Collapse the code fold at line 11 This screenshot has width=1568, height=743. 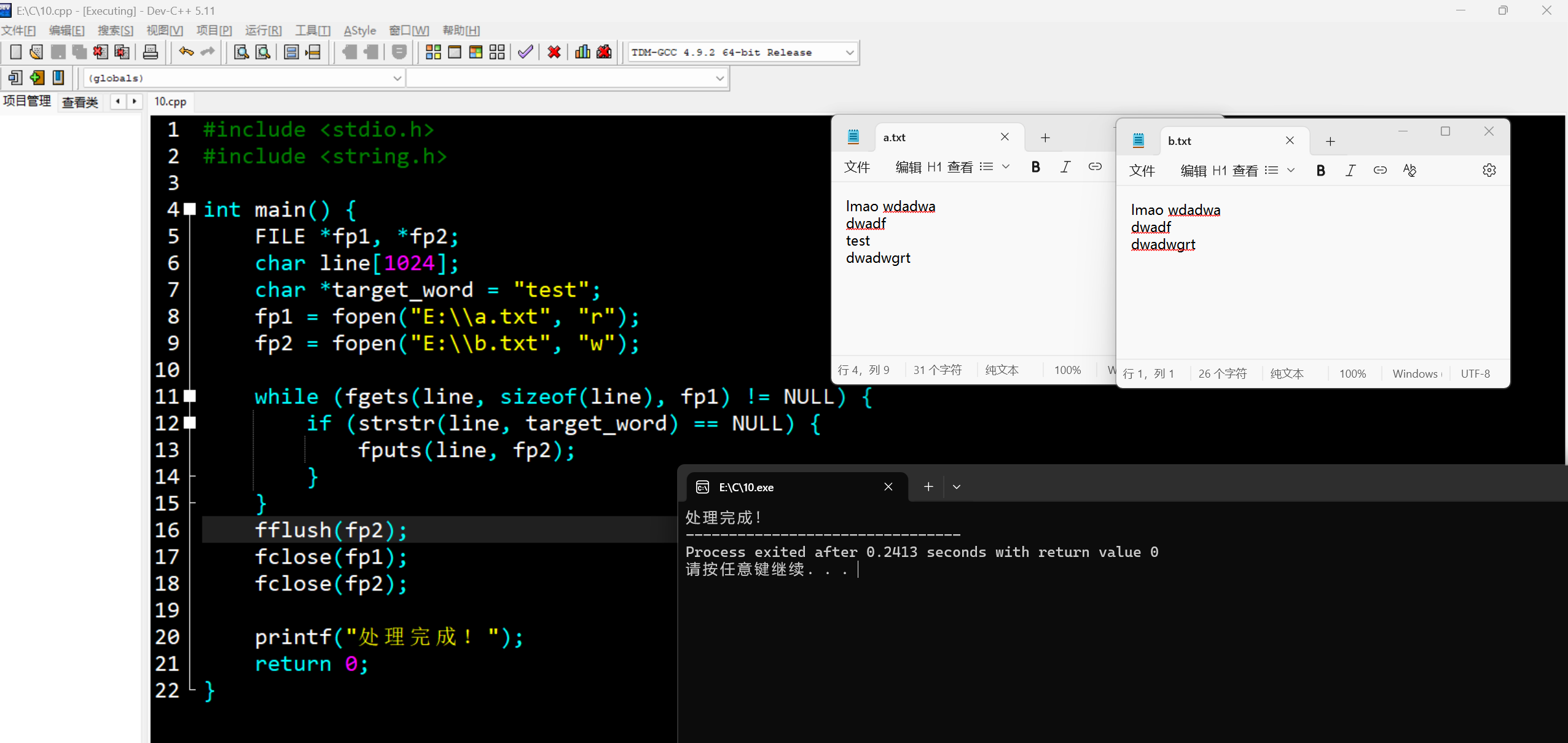pos(190,396)
